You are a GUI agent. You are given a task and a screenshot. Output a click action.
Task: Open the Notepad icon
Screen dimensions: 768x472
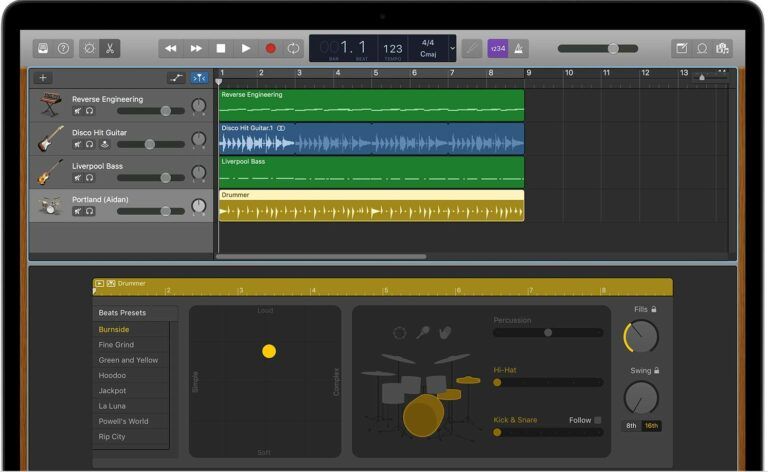click(681, 48)
